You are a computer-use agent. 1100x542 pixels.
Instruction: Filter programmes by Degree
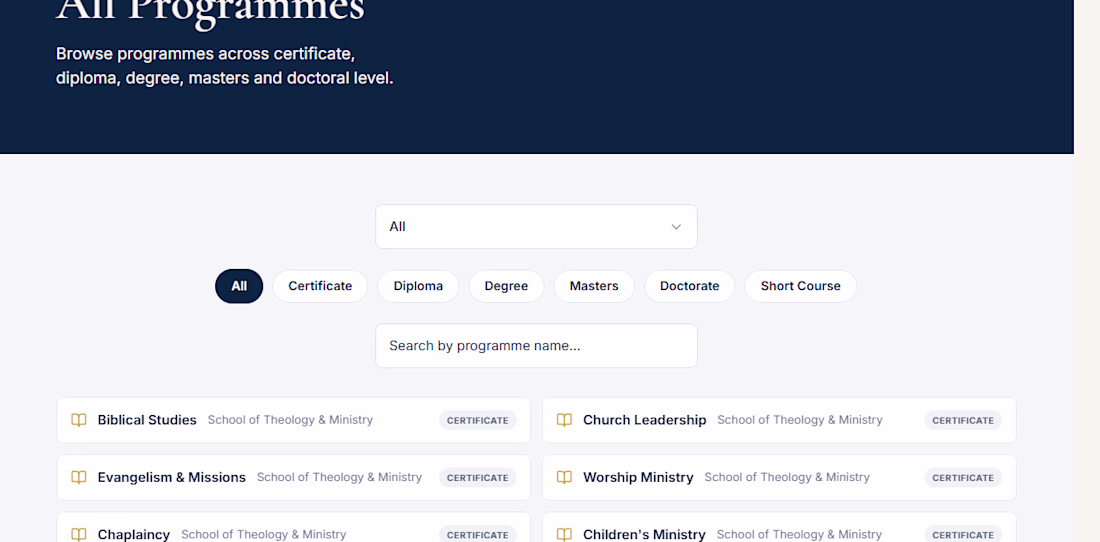[506, 286]
